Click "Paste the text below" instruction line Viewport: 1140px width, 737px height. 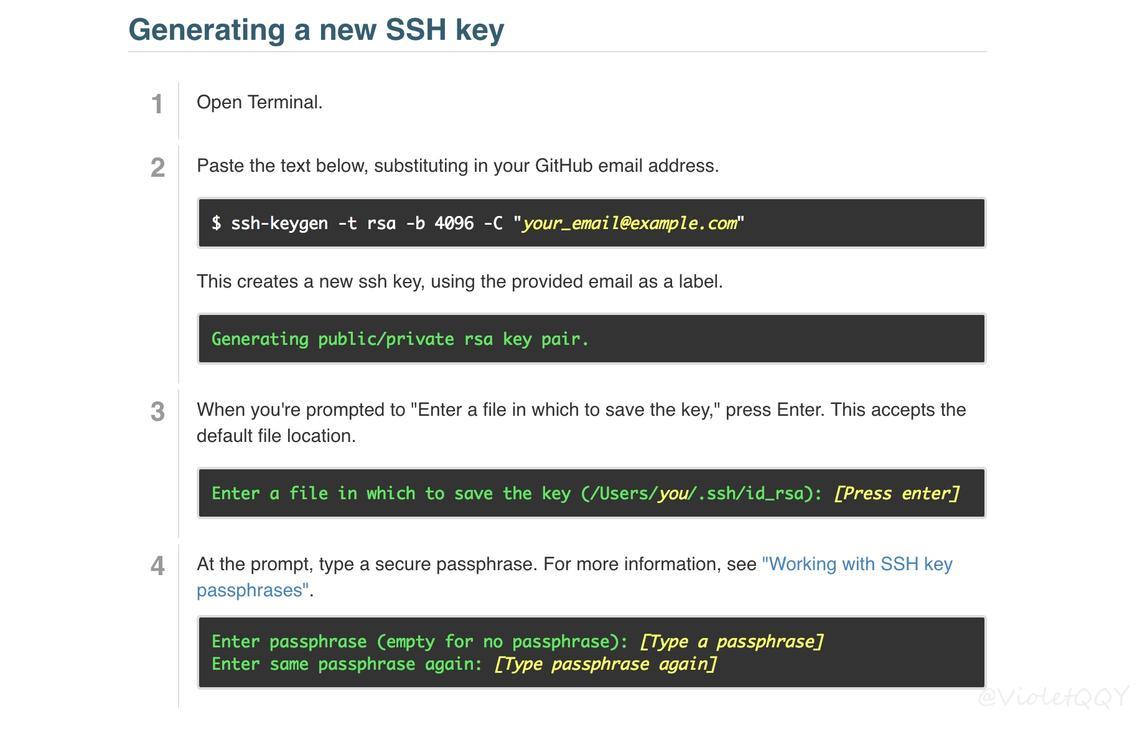coord(457,166)
